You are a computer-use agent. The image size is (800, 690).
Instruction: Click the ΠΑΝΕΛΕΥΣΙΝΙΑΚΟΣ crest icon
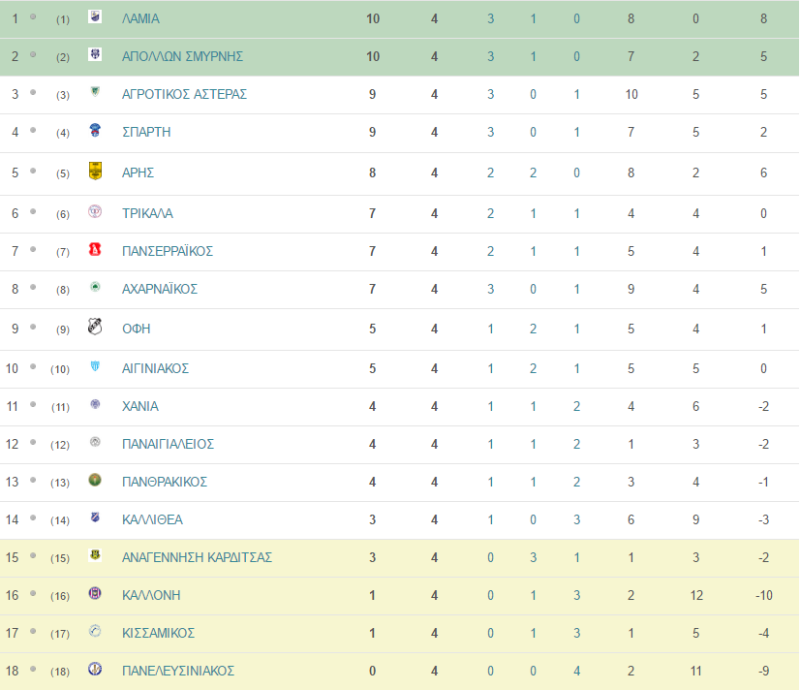point(95,669)
